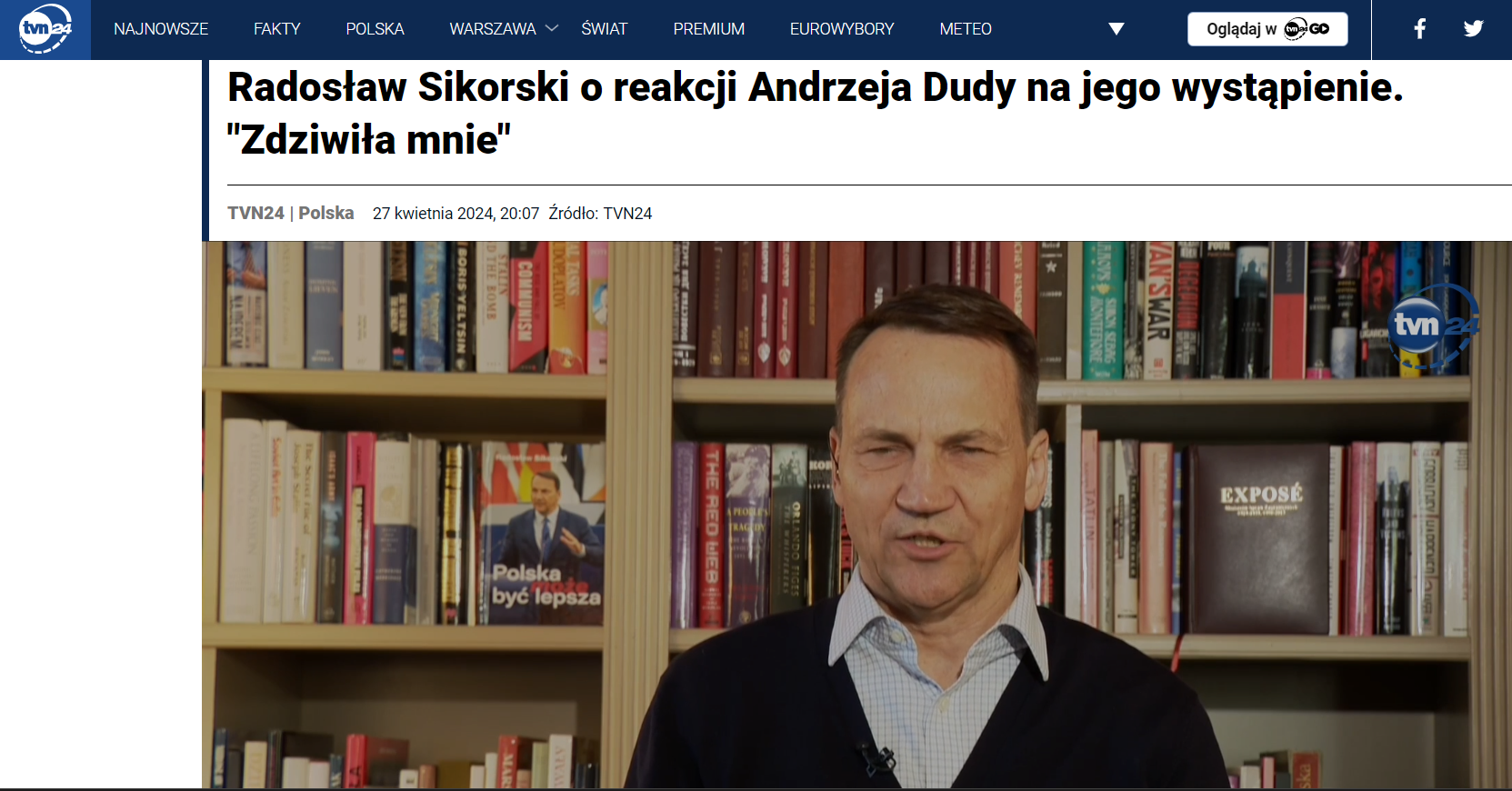Viewport: 1512px width, 791px height.
Task: Click the TVN24 GO logo in button
Action: click(1307, 29)
